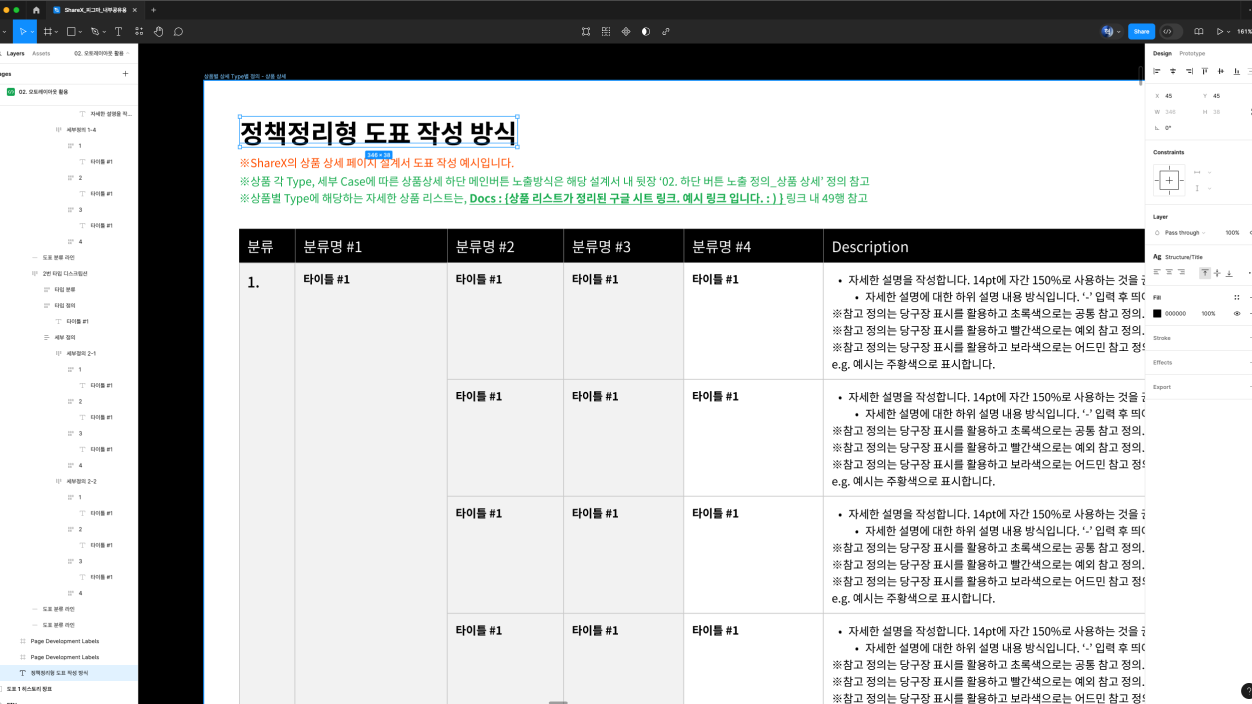
Task: Select the Text tool in toolbar
Action: 118,32
